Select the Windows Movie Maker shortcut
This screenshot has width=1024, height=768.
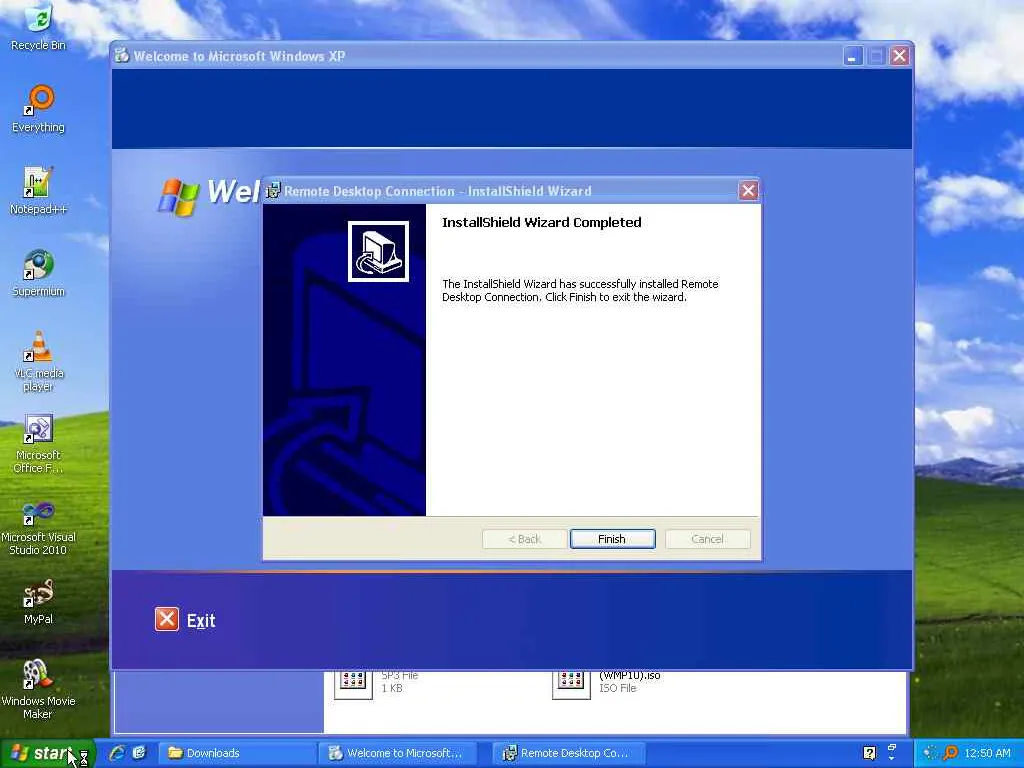[x=39, y=690]
